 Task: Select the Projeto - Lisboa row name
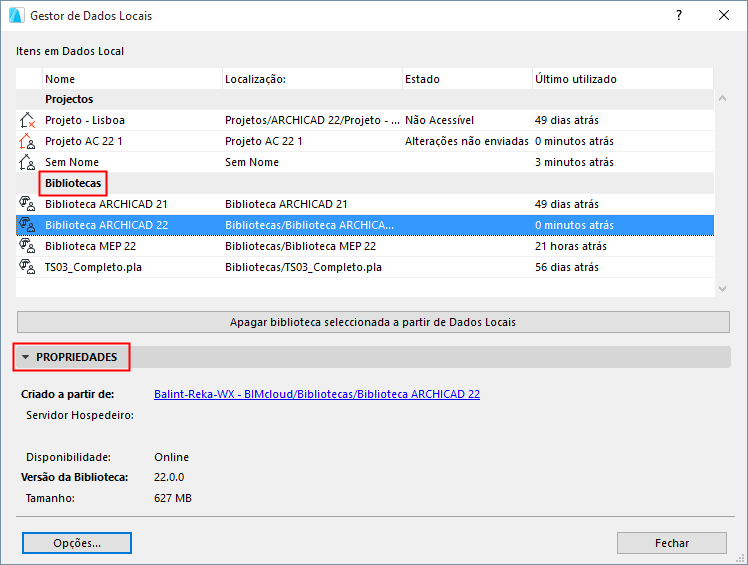pos(85,120)
